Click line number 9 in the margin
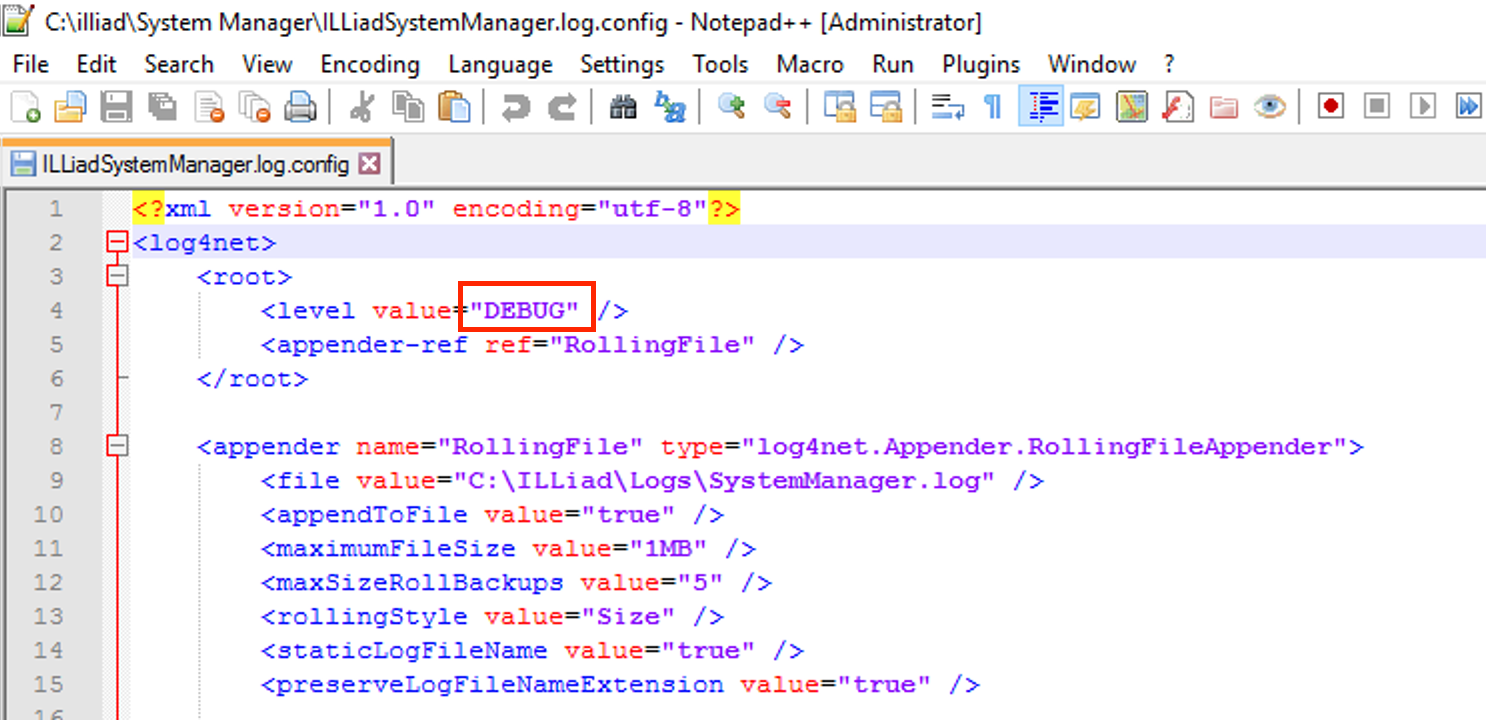 click(x=55, y=480)
